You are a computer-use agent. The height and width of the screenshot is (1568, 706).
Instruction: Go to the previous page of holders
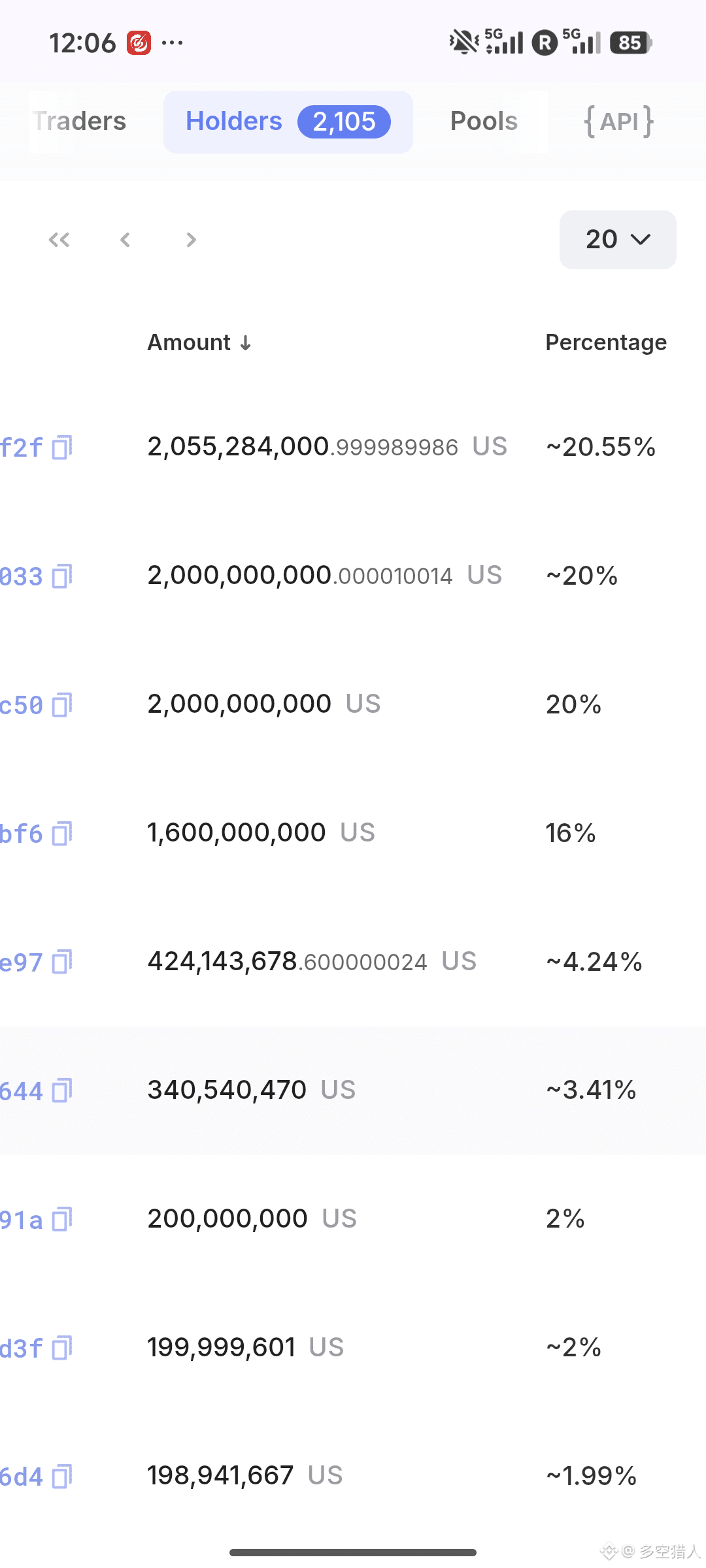tap(125, 240)
